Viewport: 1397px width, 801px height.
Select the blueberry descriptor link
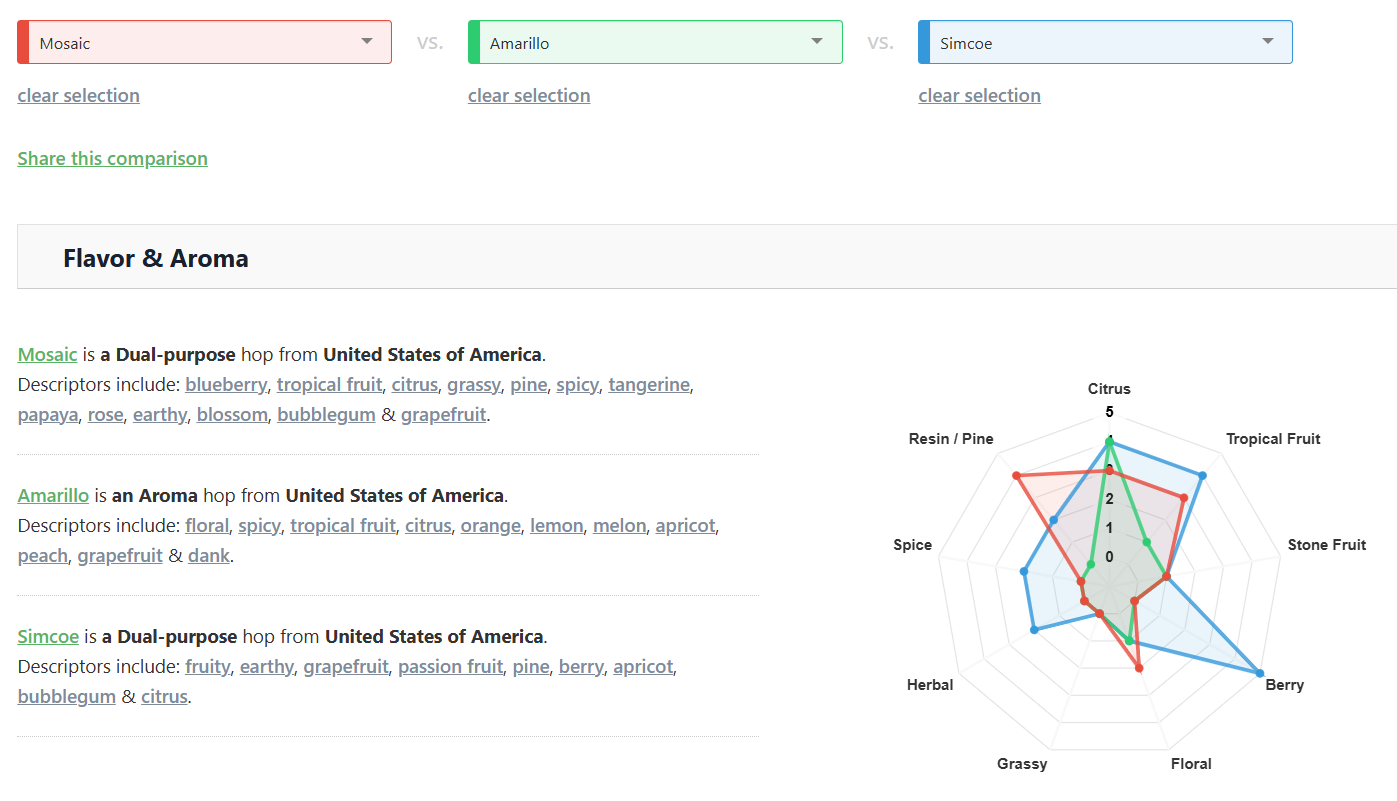226,385
